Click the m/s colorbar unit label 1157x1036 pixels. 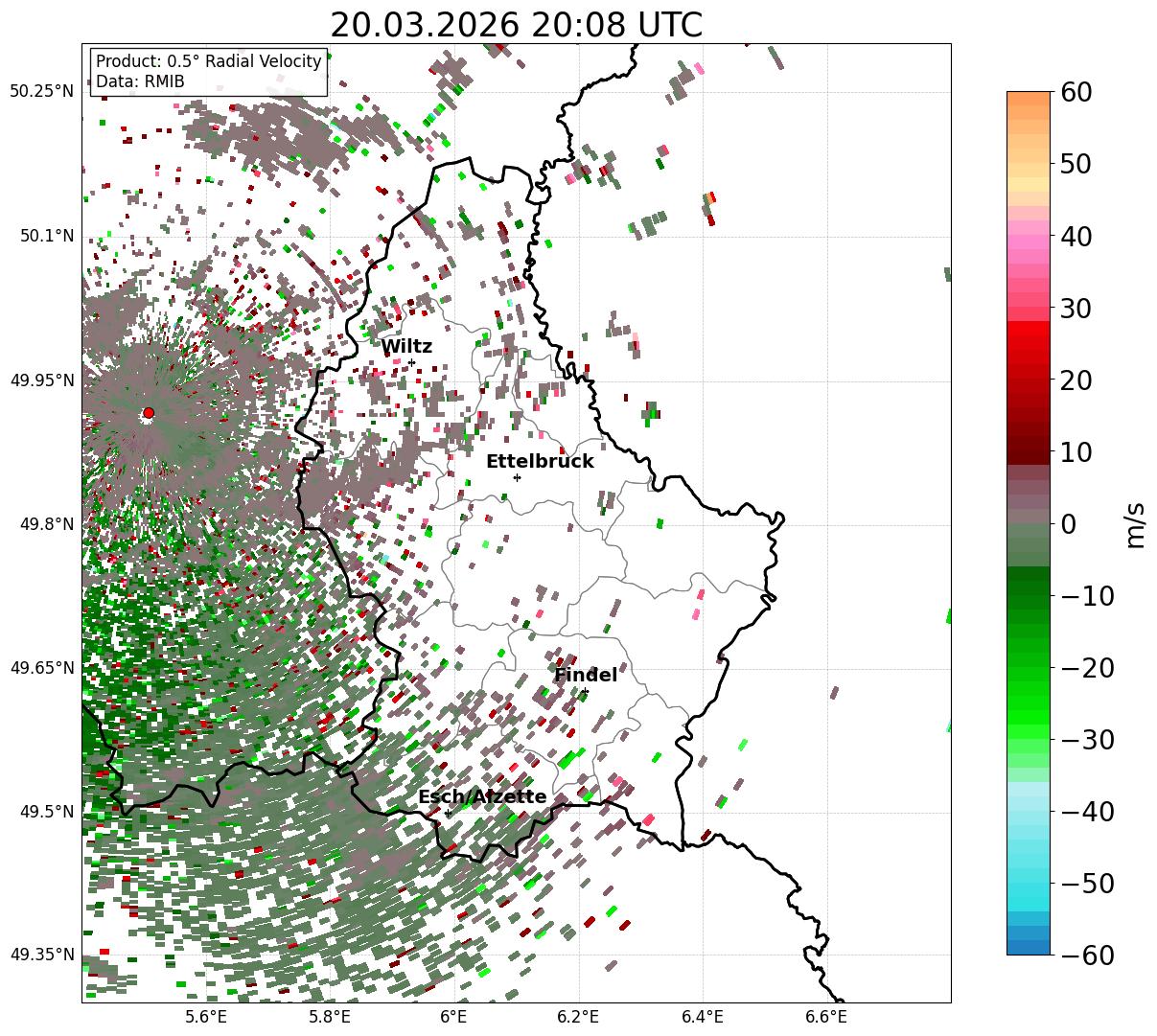pos(1136,523)
